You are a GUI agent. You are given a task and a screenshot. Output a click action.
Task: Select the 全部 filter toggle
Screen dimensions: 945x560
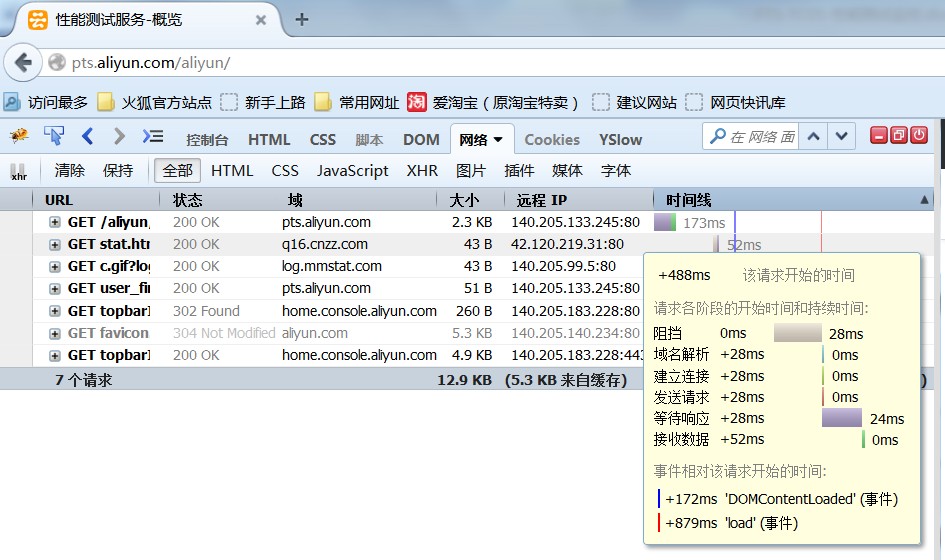[x=177, y=171]
